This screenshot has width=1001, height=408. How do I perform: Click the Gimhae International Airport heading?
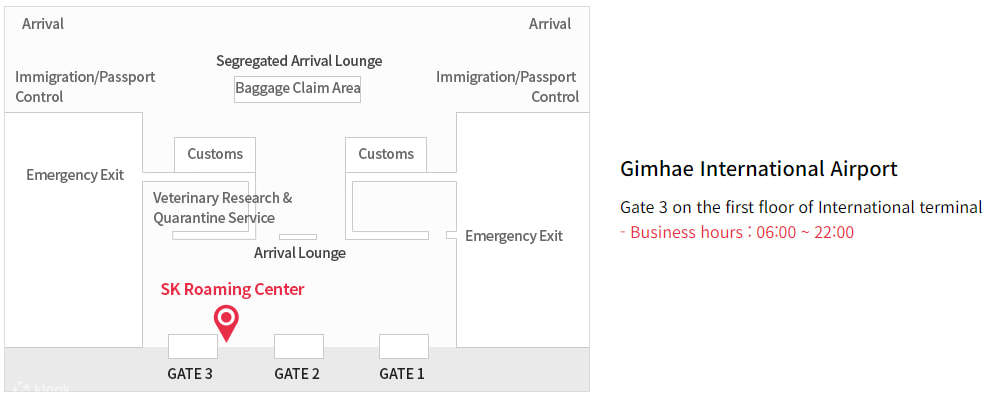(759, 169)
